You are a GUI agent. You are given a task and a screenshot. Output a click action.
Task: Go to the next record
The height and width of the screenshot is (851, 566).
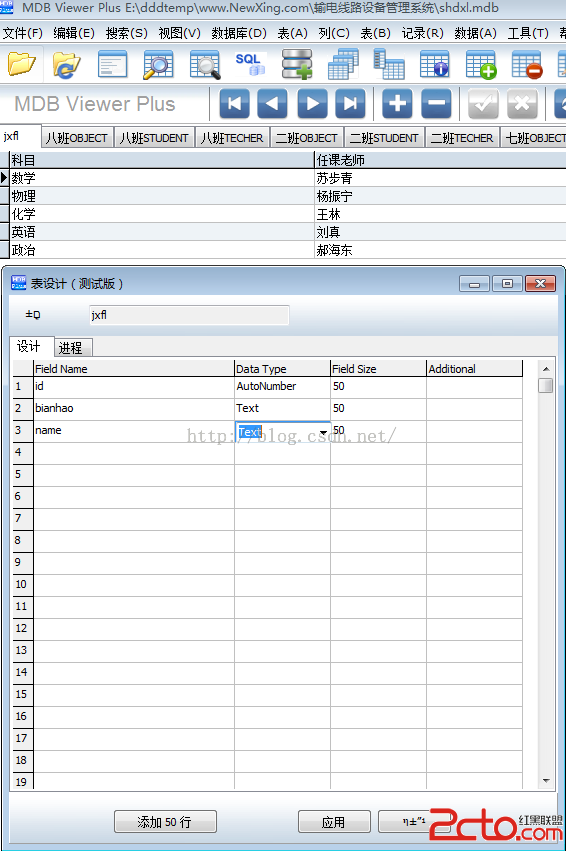[312, 103]
